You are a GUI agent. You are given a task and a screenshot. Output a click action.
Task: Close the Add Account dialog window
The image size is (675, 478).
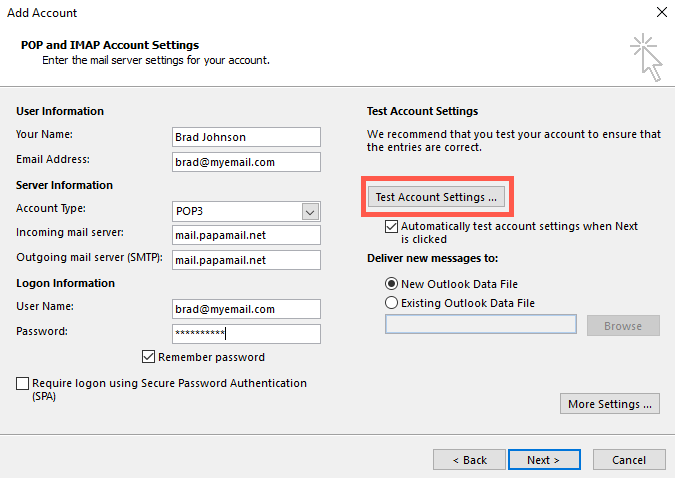click(x=662, y=12)
